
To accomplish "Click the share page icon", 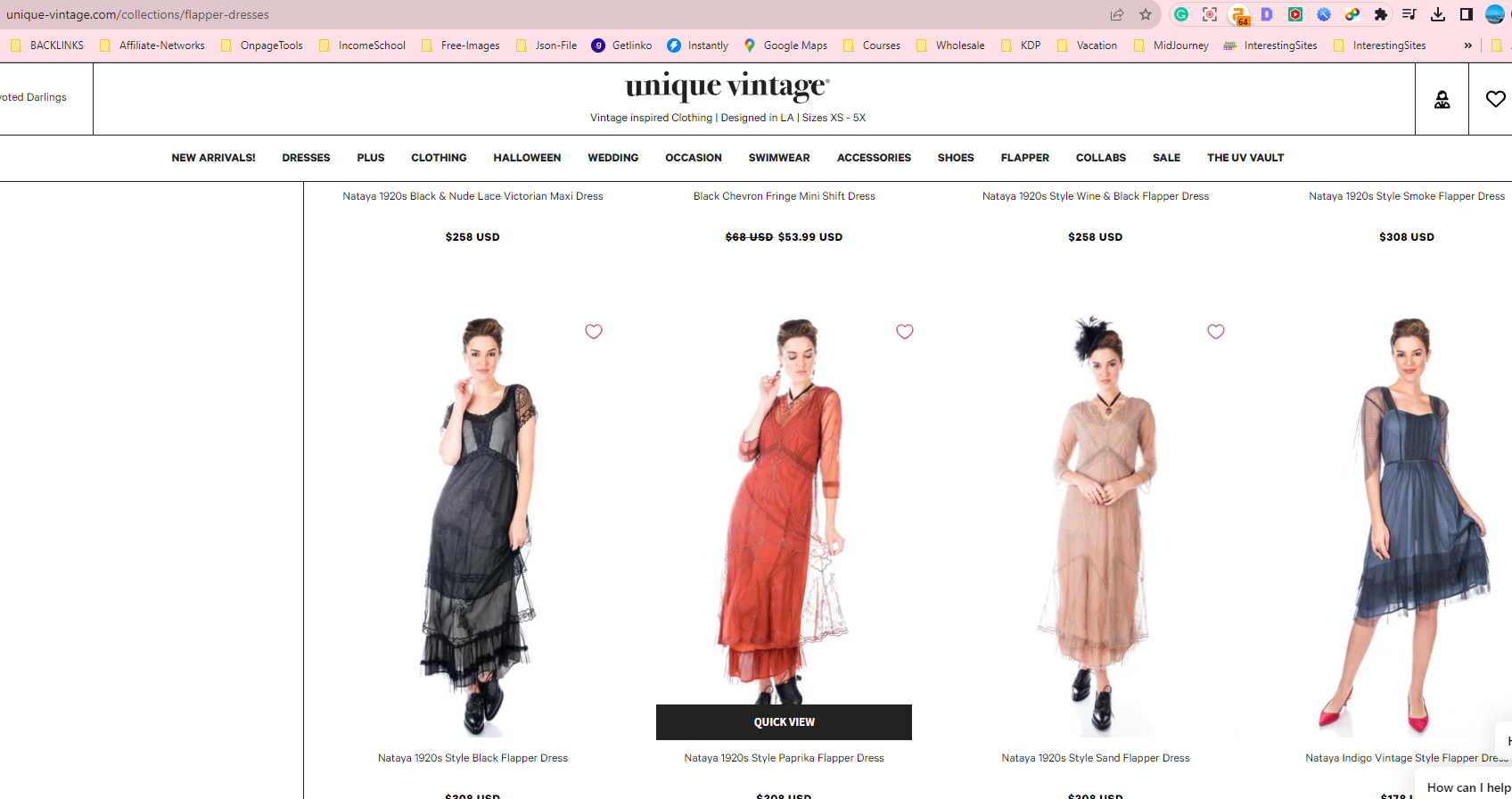I will click(1117, 14).
